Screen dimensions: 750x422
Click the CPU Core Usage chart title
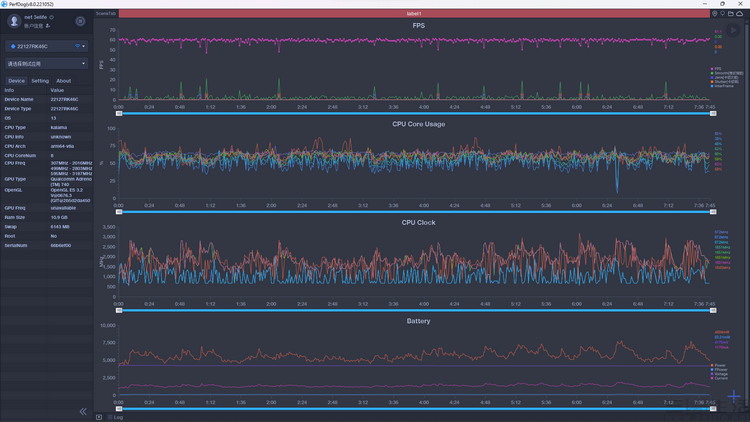419,124
